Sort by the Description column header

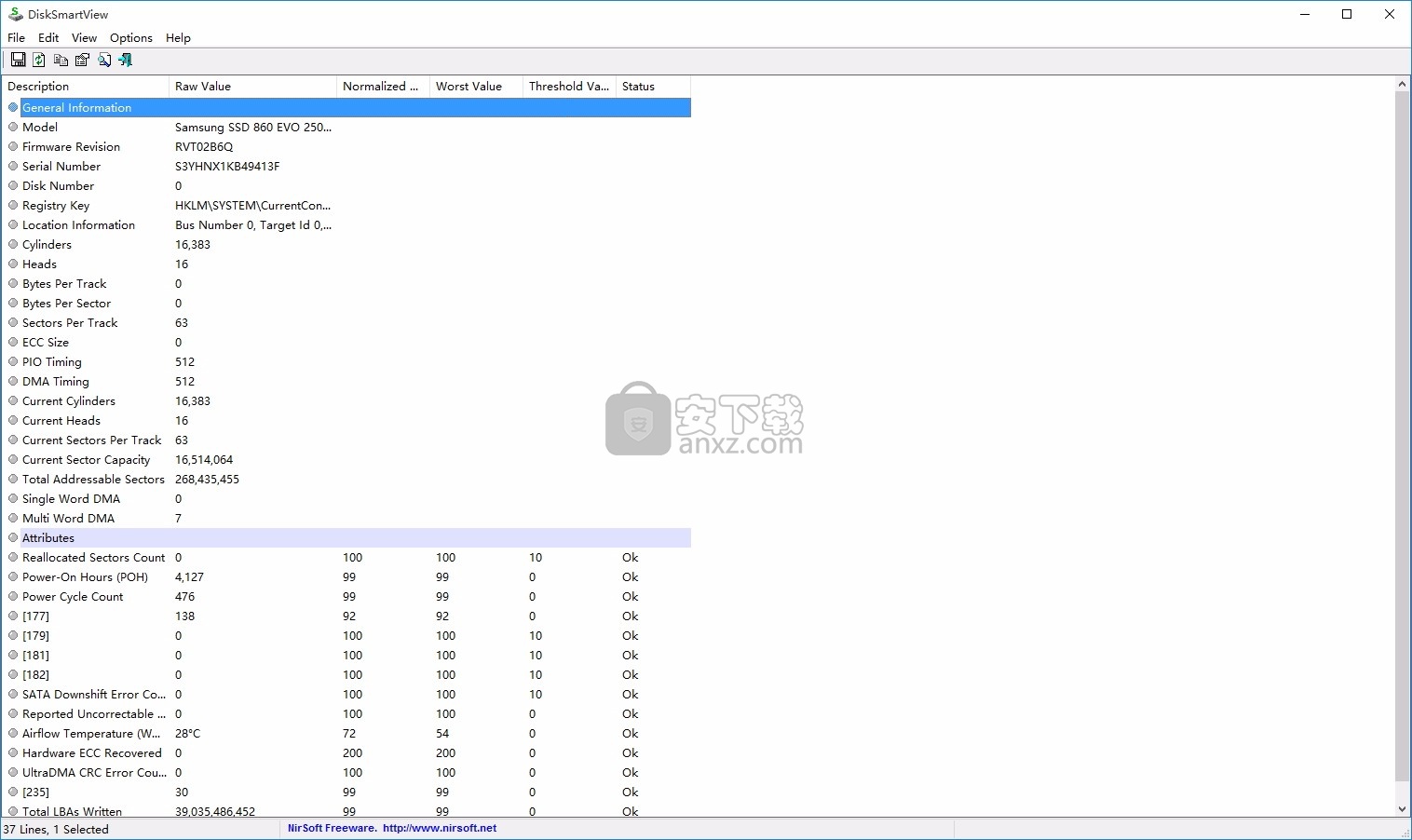point(85,86)
